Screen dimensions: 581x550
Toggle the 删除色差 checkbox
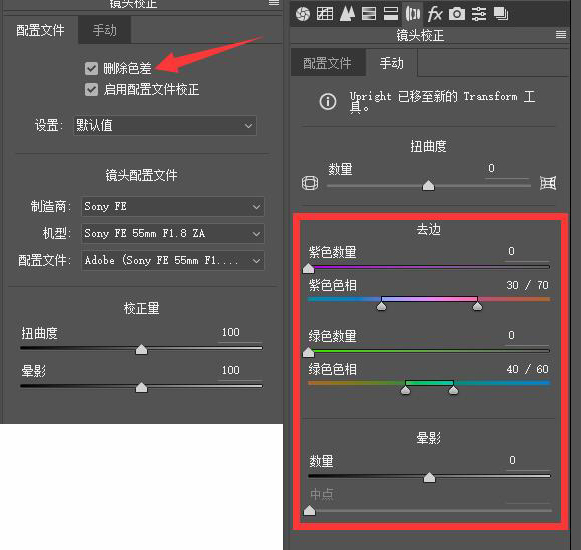point(91,68)
